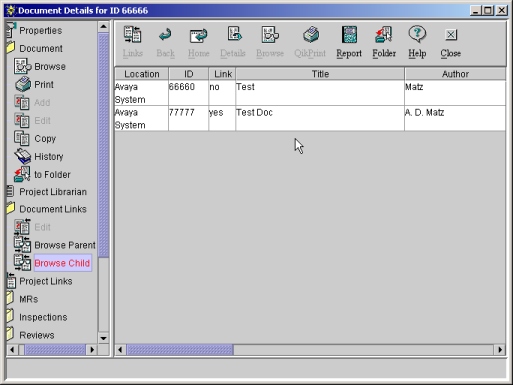Click table horizontal scrollbar left arrow
The height and width of the screenshot is (385, 513).
(120, 350)
